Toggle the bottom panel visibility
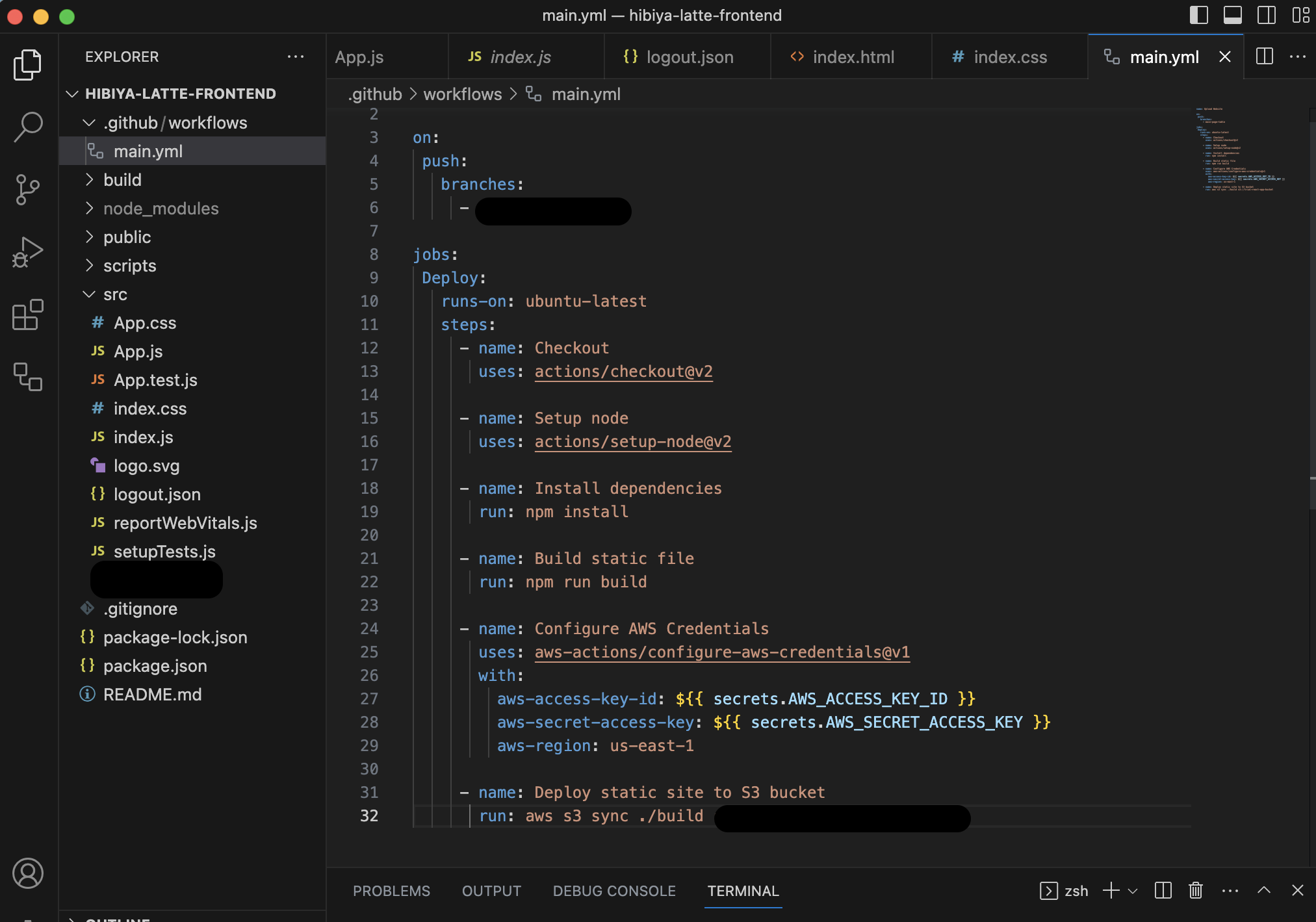The height and width of the screenshot is (922, 1316). 1233,15
